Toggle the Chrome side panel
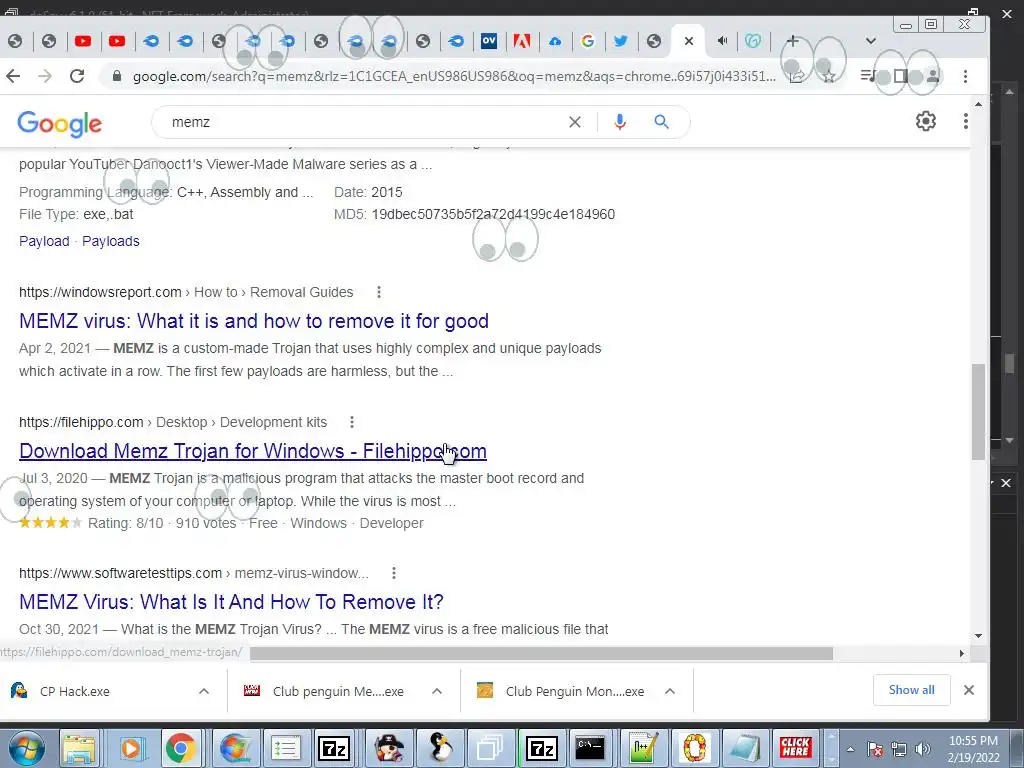Screen dimensions: 1024x768 pyautogui.click(x=901, y=76)
